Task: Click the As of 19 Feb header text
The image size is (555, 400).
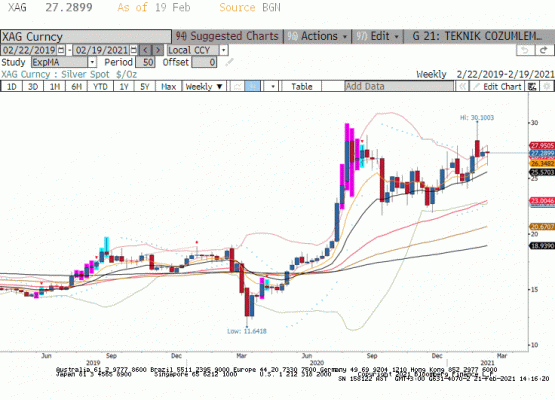Action: [x=154, y=7]
